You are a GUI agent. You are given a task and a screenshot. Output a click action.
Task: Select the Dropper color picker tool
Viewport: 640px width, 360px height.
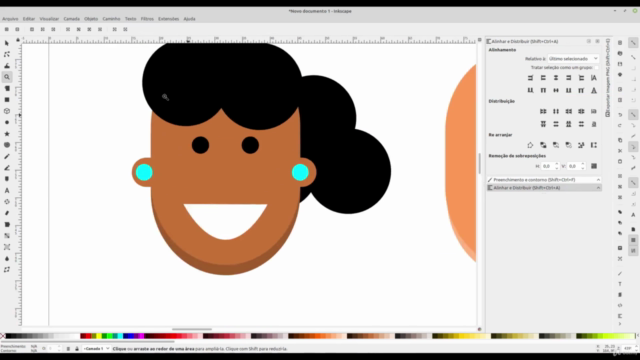point(7,258)
